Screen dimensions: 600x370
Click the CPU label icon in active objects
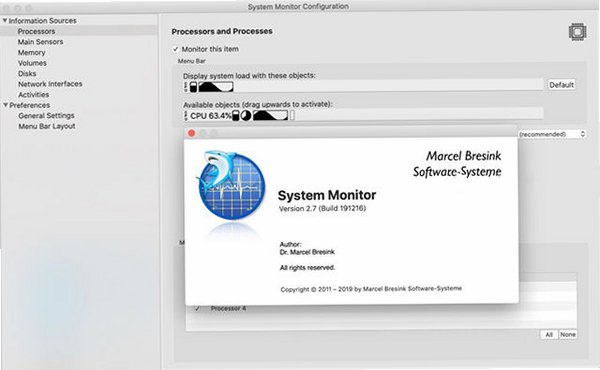(x=186, y=87)
